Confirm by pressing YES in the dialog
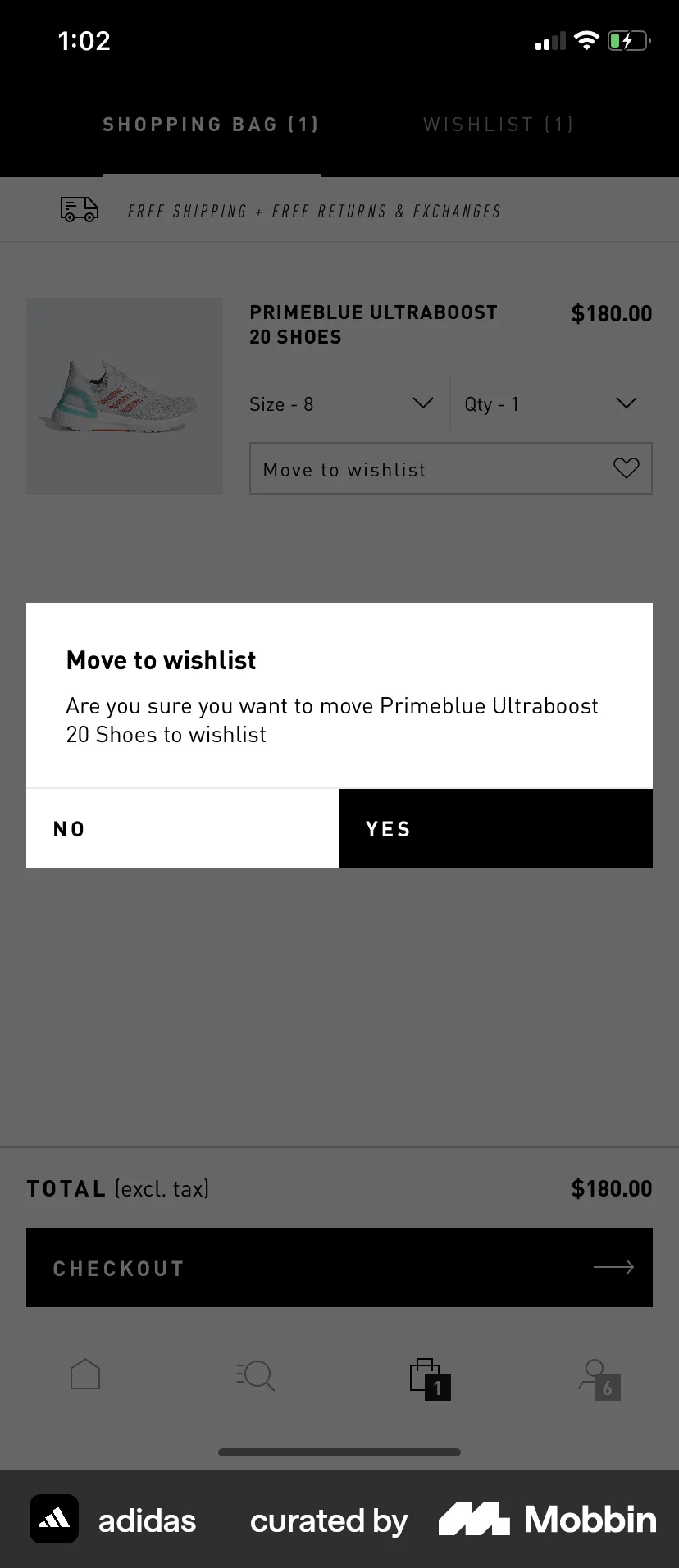This screenshot has width=679, height=1568. (x=495, y=828)
